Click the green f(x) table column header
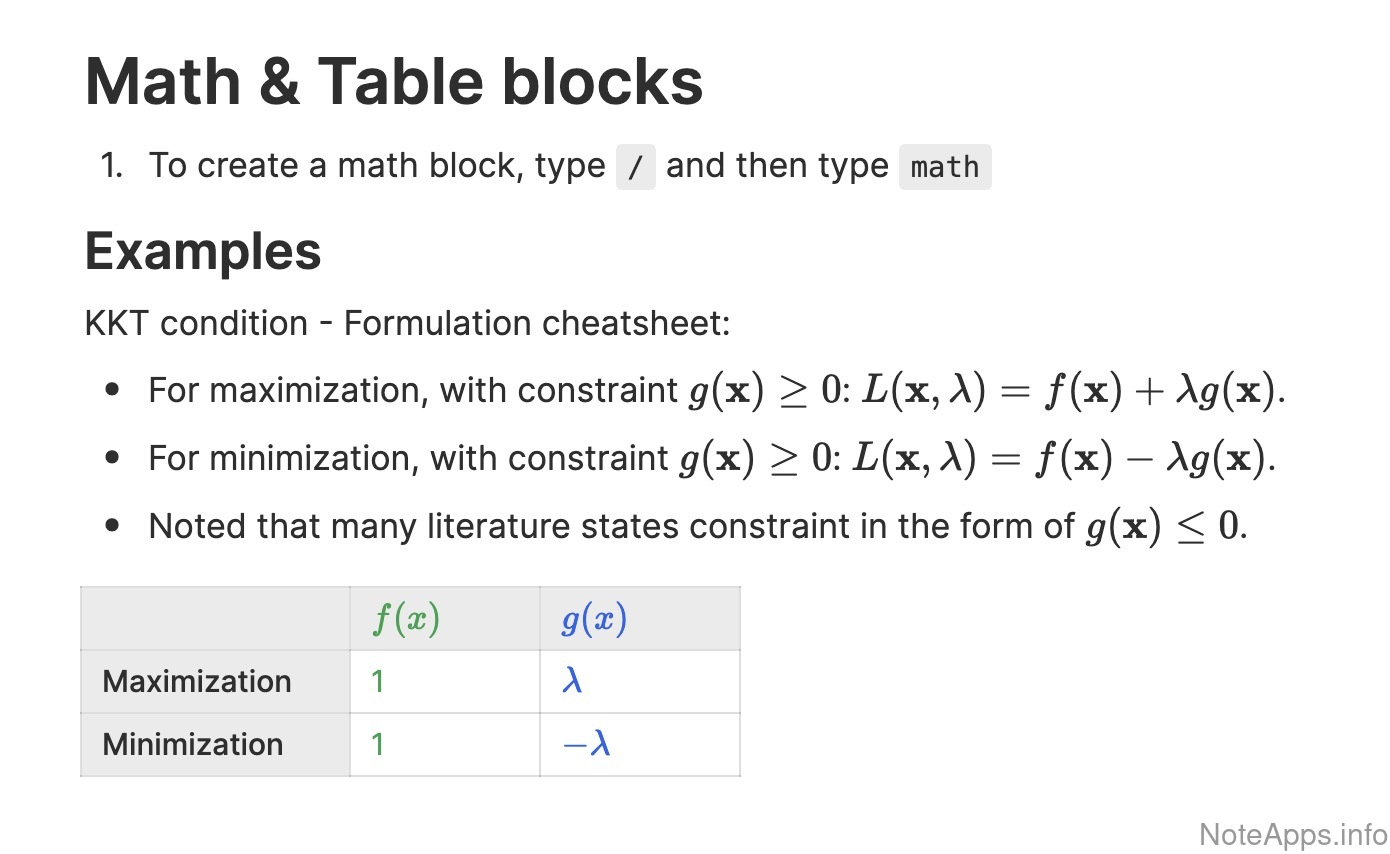This screenshot has height=854, width=1390. pyautogui.click(x=406, y=620)
